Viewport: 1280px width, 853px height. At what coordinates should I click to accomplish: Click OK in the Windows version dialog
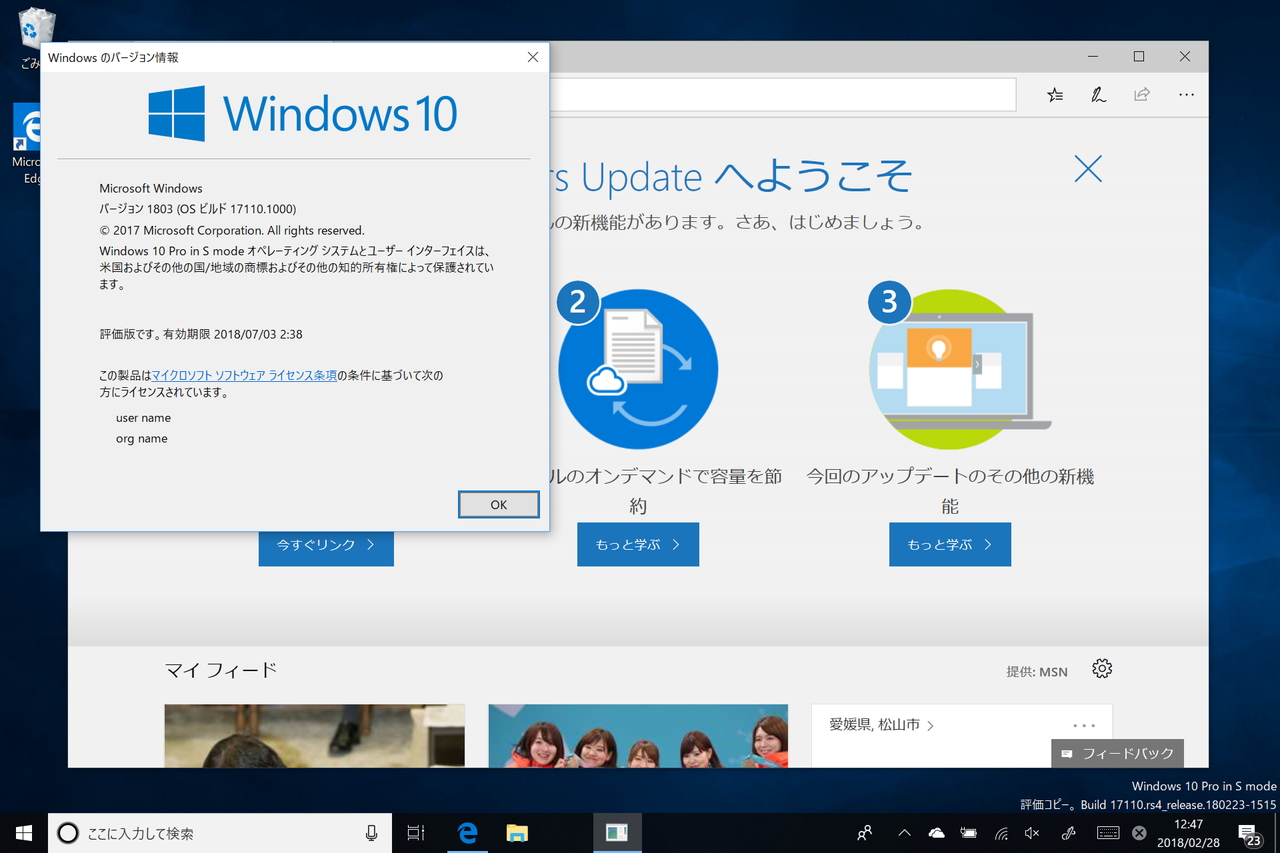coord(498,504)
